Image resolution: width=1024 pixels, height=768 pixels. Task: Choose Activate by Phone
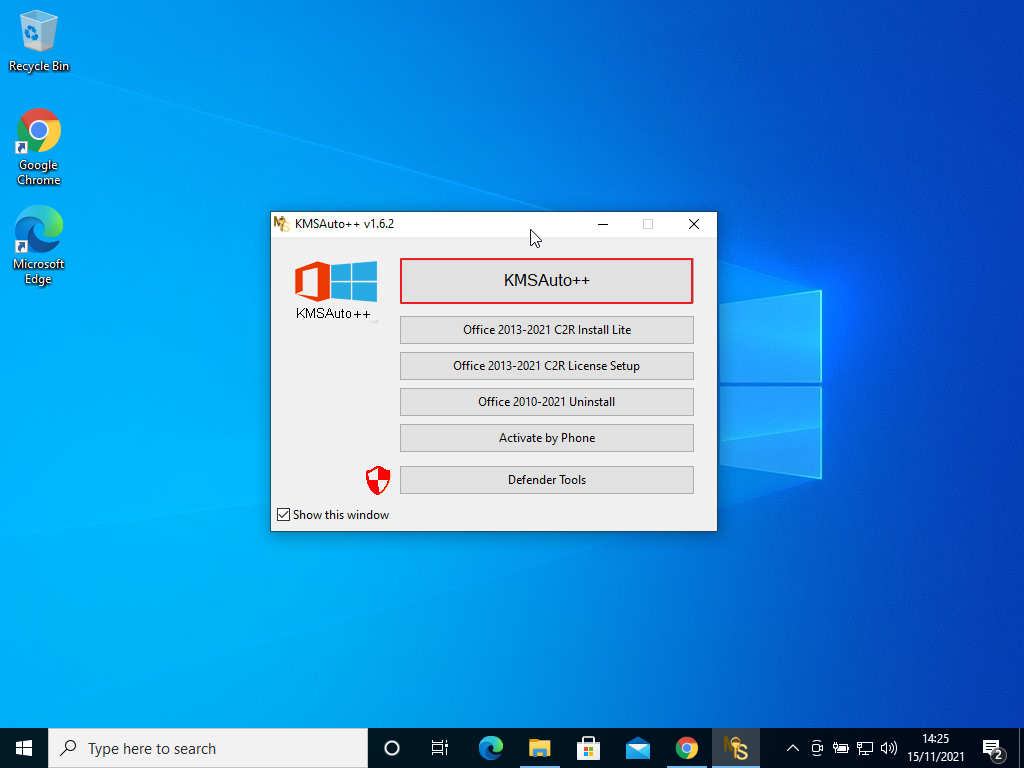click(547, 438)
